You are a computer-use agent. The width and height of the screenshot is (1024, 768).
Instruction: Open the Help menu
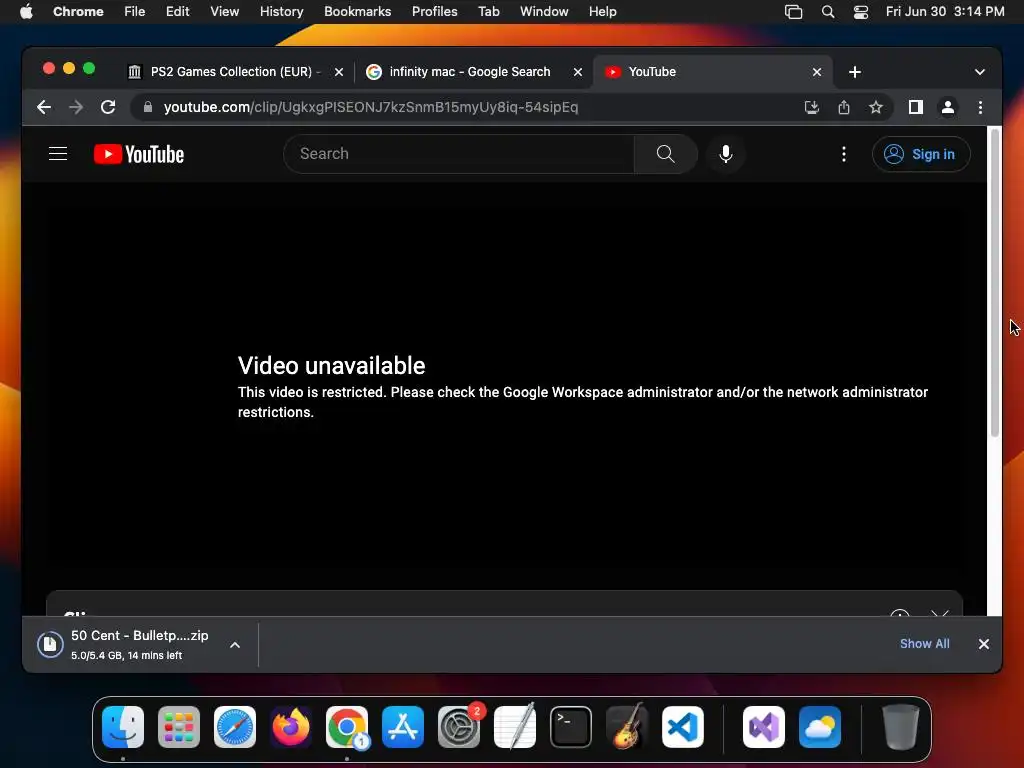coord(602,12)
